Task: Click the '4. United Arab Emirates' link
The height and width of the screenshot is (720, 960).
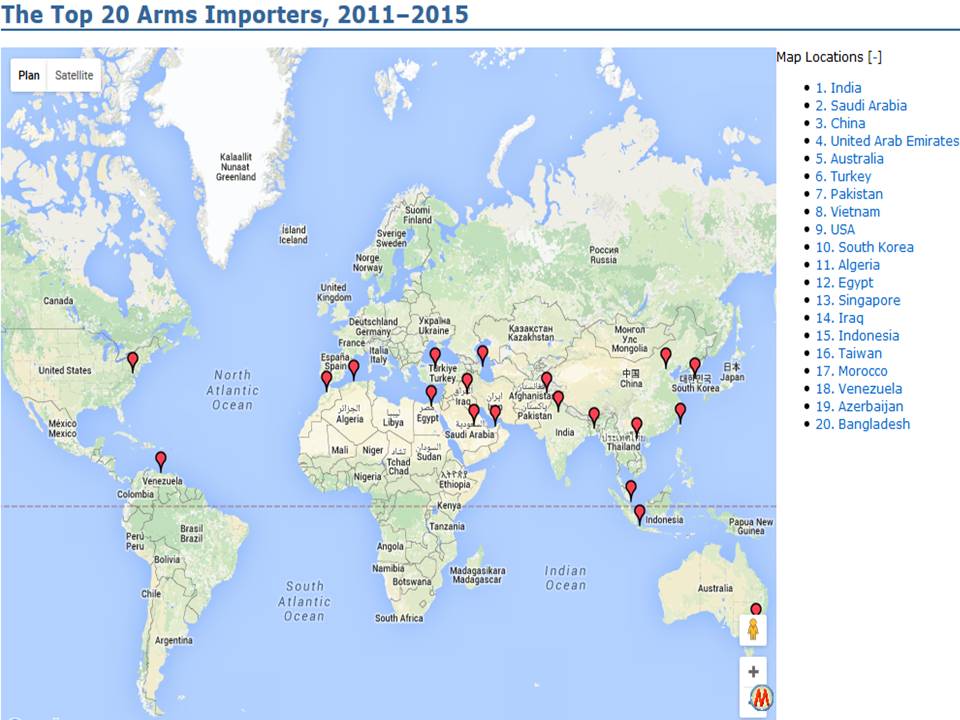Action: tap(887, 141)
